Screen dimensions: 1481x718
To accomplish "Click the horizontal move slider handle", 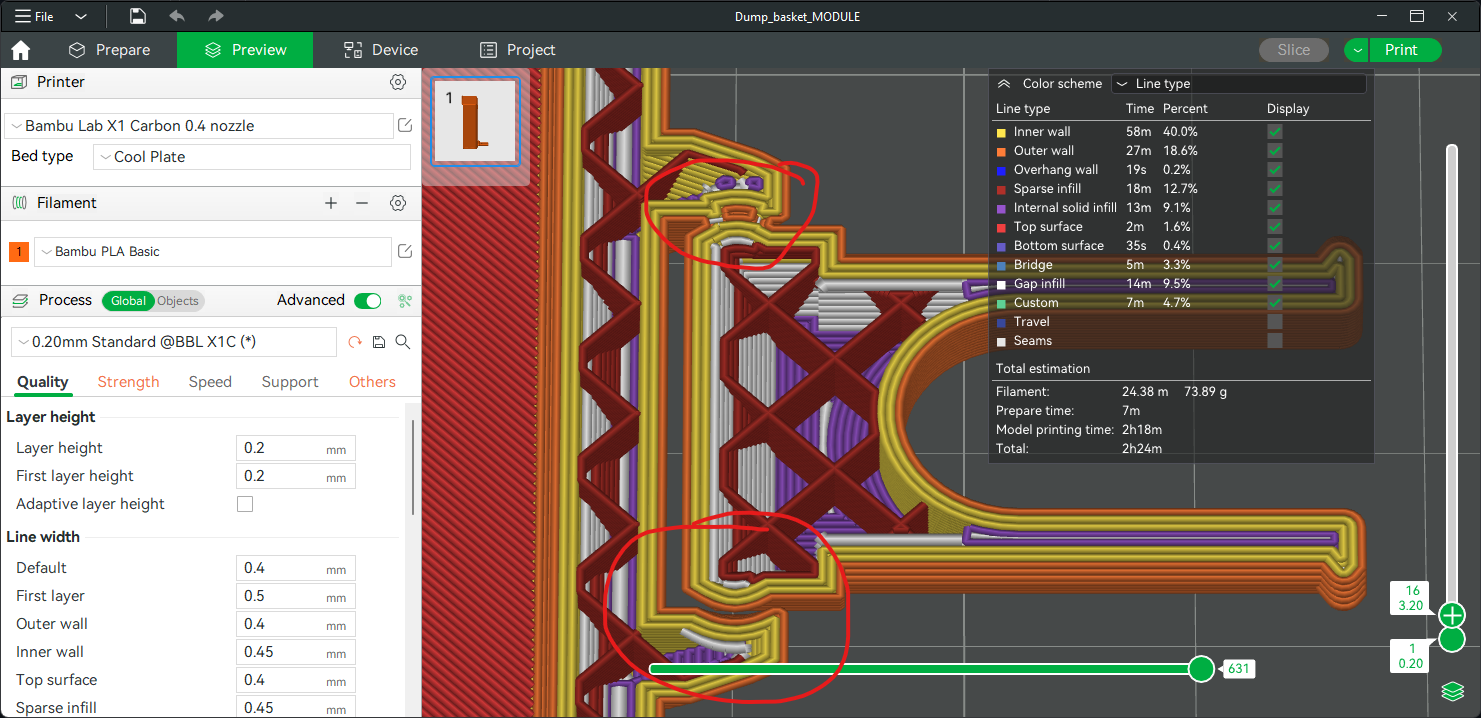I will 1201,668.
